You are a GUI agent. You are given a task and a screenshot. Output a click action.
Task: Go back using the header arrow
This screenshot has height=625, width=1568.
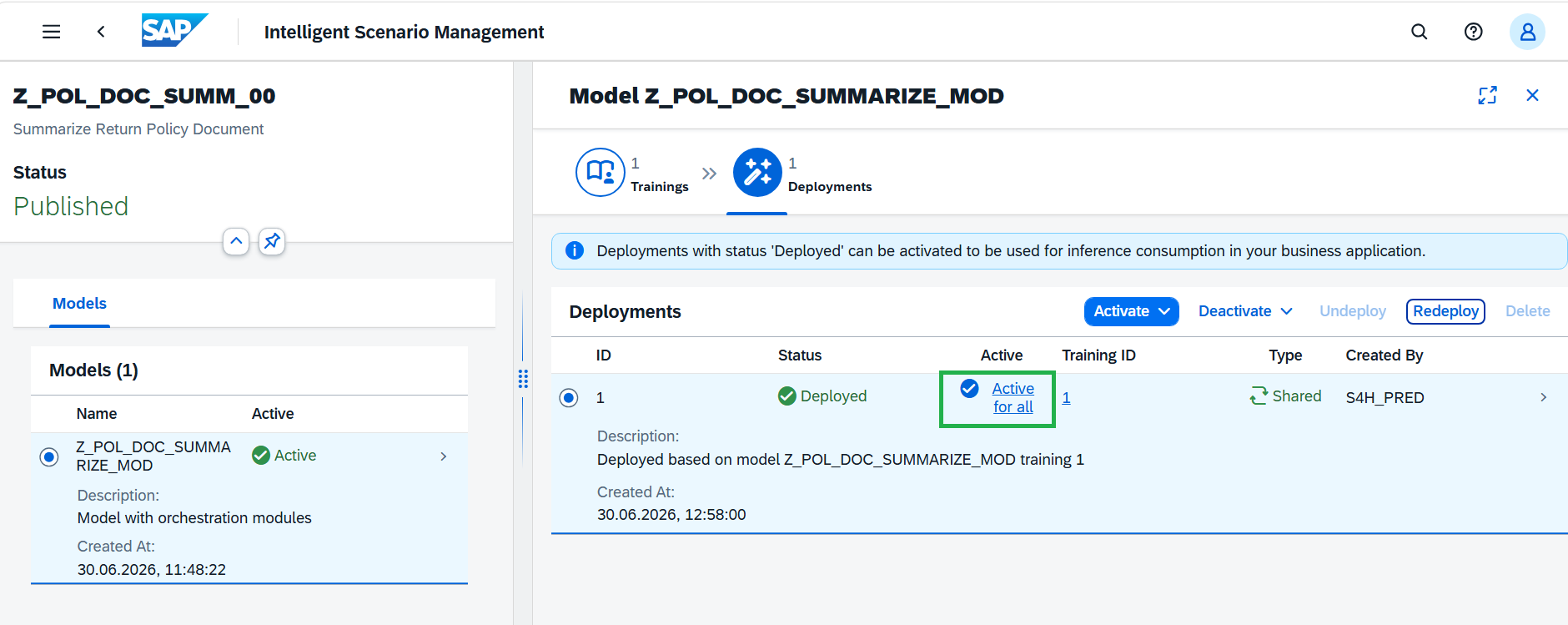click(101, 32)
